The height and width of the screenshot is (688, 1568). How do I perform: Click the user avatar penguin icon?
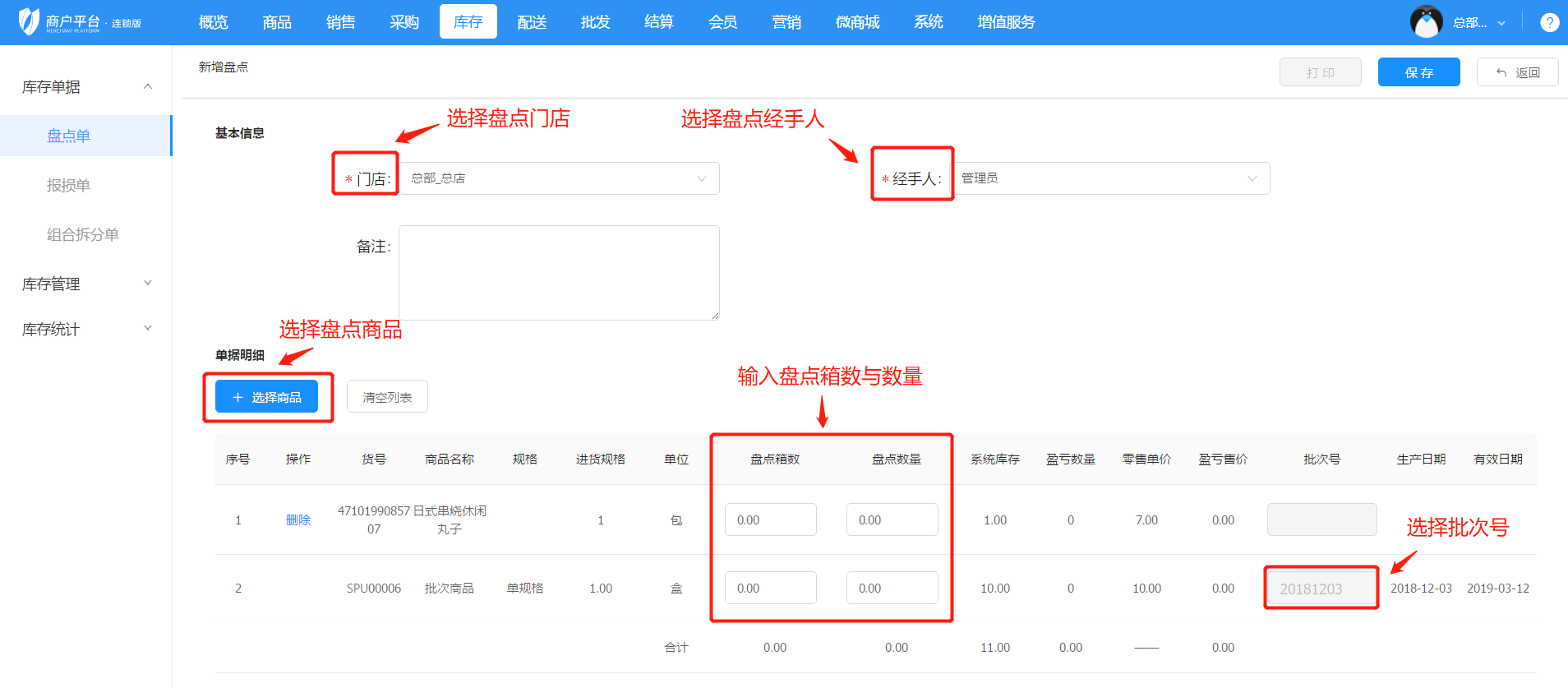tap(1426, 22)
